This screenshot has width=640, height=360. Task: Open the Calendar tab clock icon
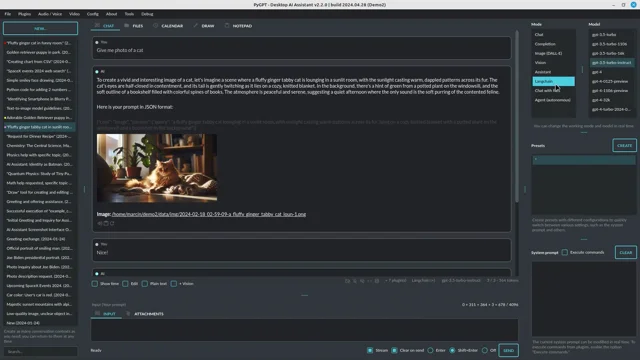pyautogui.click(x=156, y=25)
